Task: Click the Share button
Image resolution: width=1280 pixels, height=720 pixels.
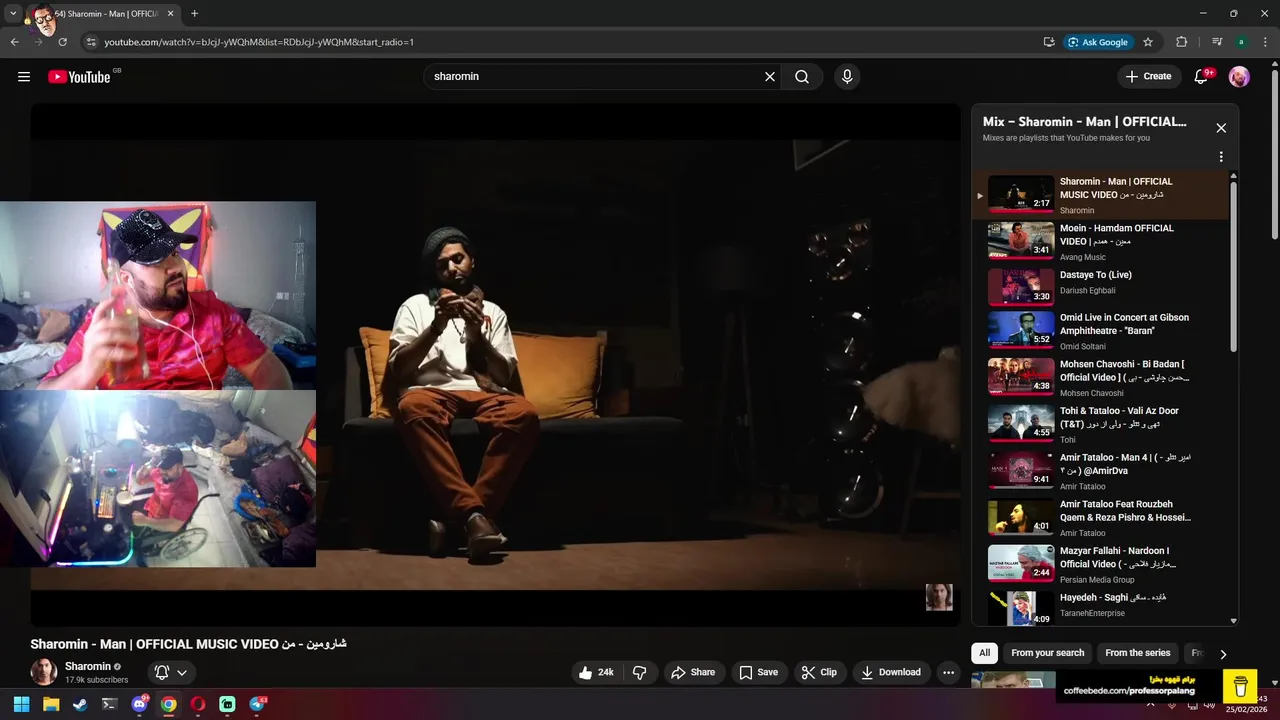Action: (x=693, y=673)
